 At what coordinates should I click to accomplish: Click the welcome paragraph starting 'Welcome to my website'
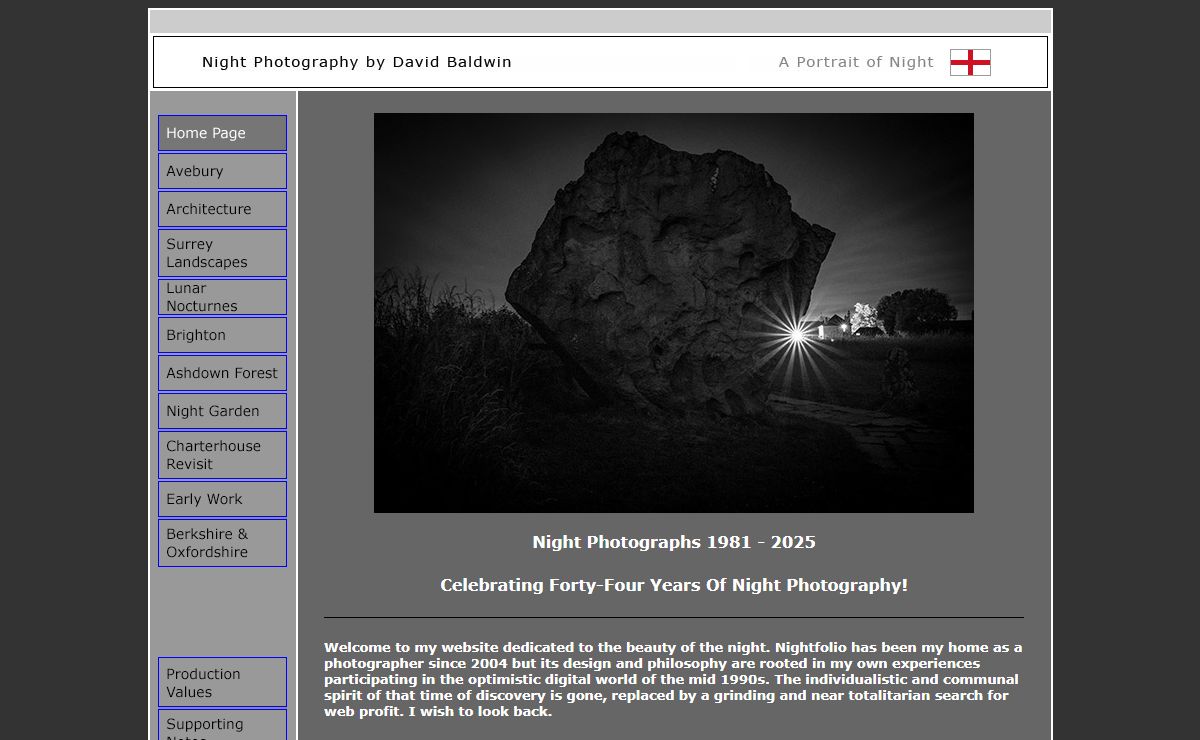click(673, 680)
